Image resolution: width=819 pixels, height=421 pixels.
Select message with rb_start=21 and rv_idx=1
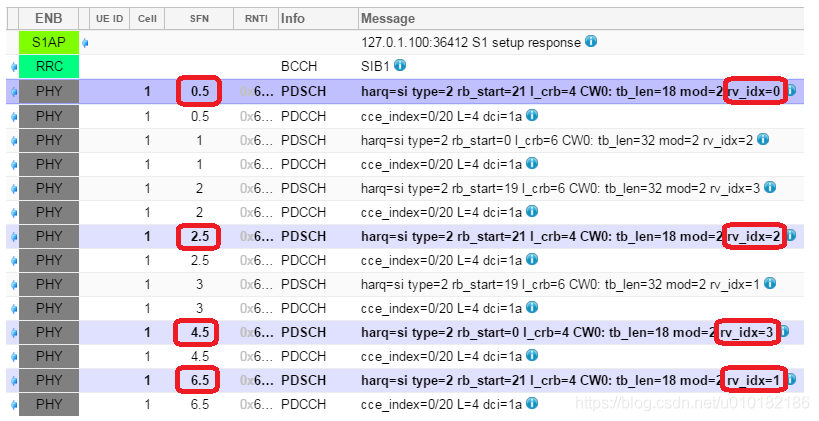coord(570,381)
